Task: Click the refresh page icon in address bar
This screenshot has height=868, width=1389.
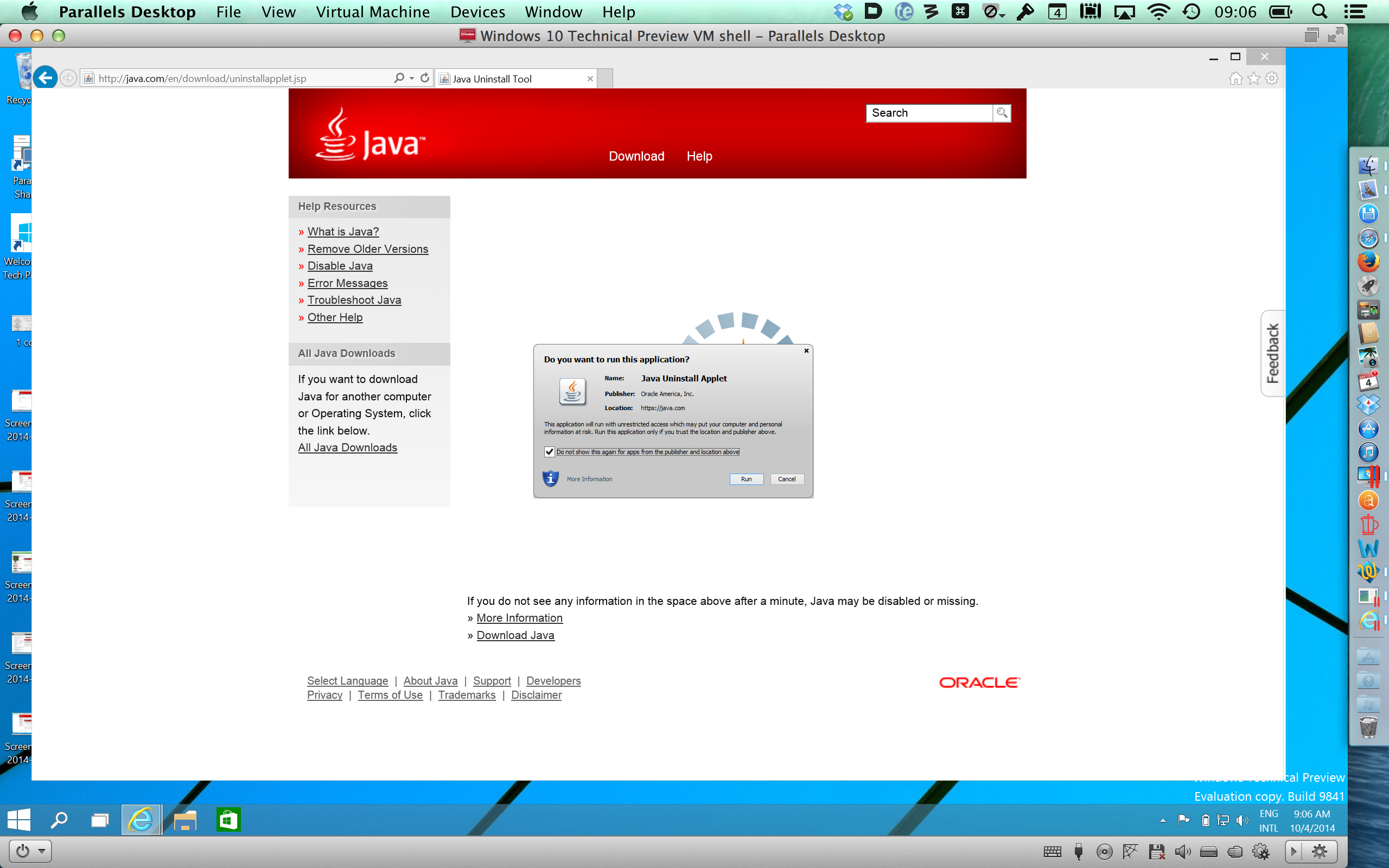Action: (x=425, y=78)
